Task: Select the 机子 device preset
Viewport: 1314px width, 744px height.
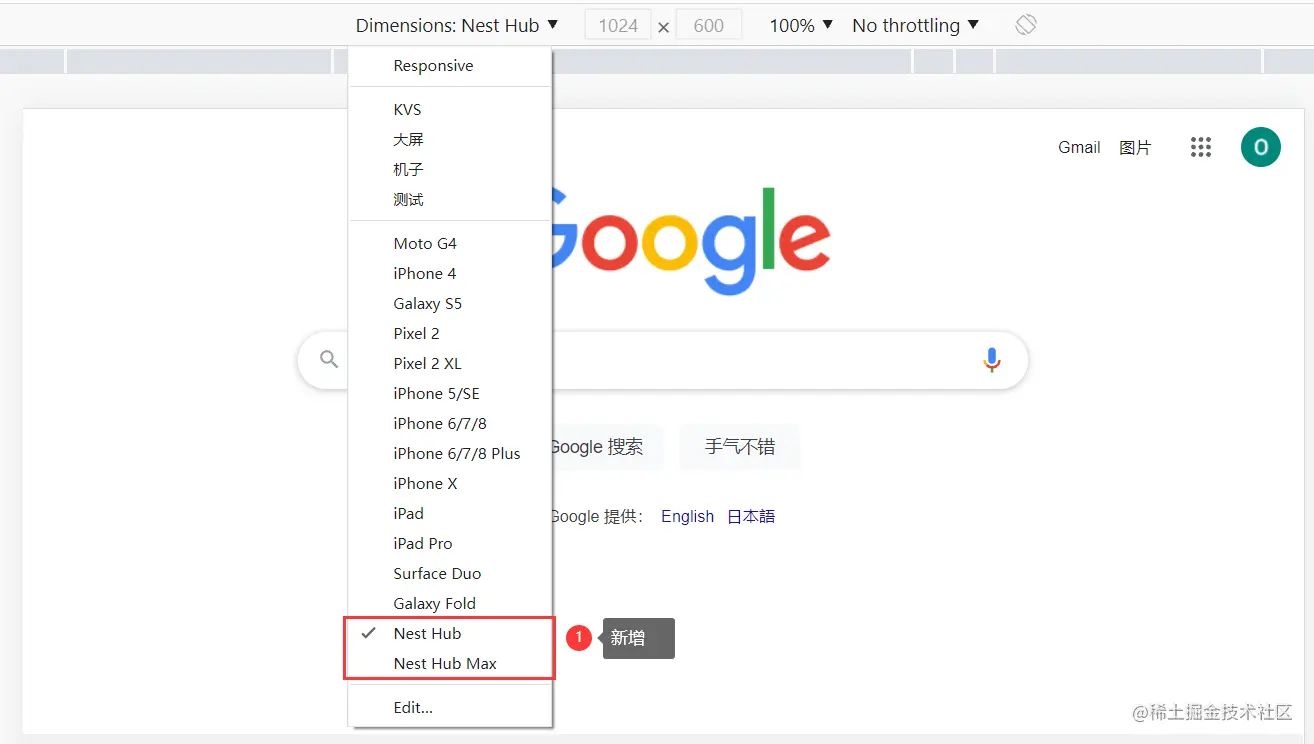Action: (450, 170)
